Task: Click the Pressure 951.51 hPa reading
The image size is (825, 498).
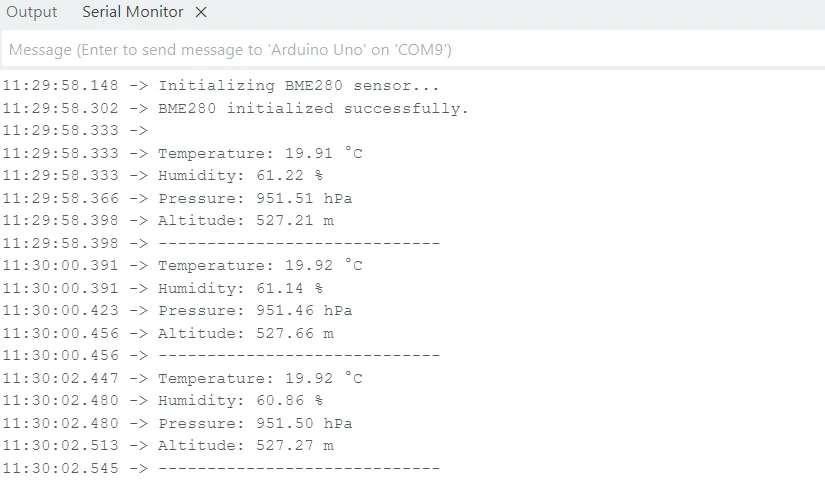Action: point(255,198)
